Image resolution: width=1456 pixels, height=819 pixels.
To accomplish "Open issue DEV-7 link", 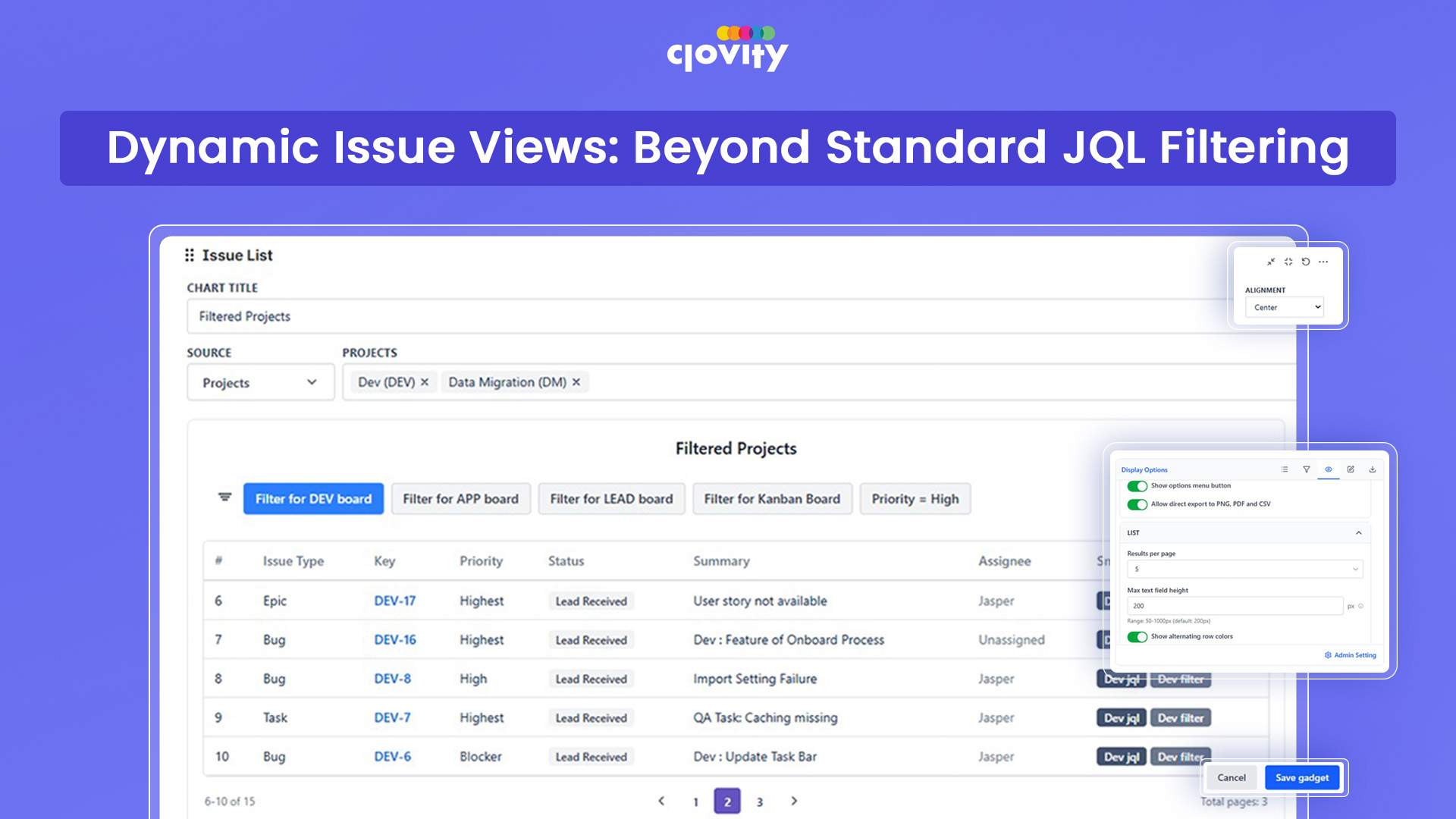I will click(x=392, y=717).
